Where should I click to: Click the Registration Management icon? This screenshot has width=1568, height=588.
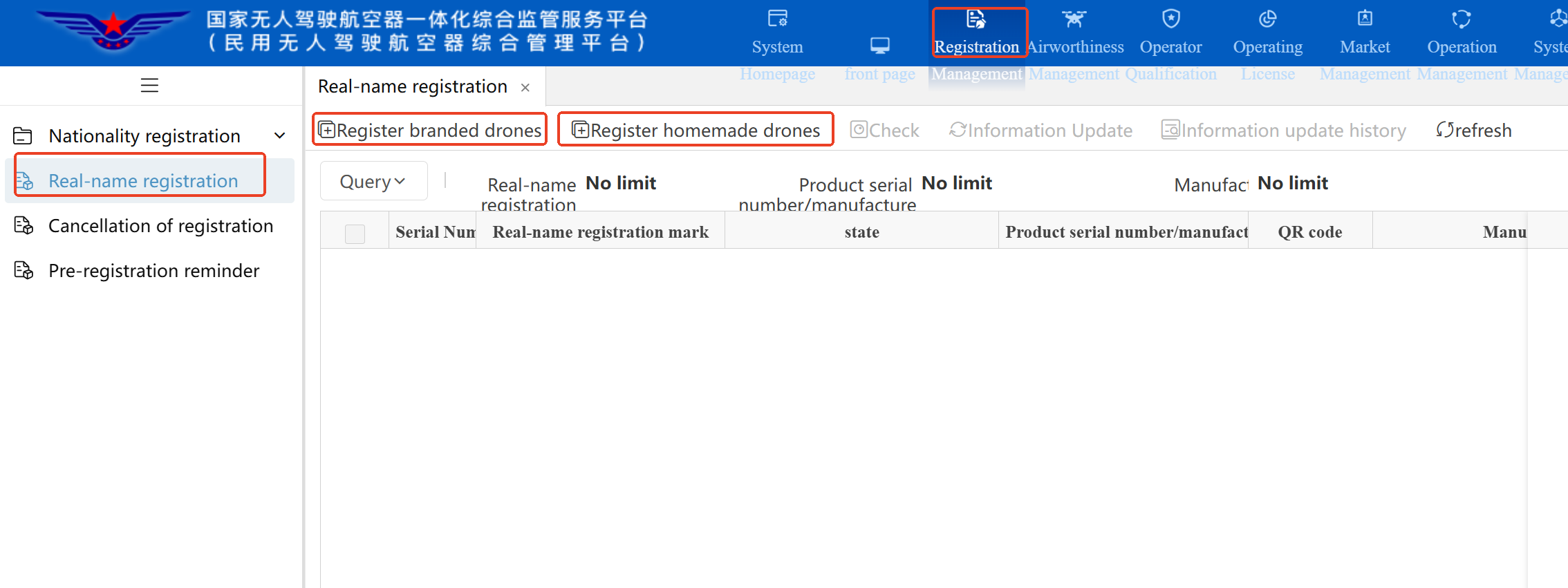coord(976,19)
